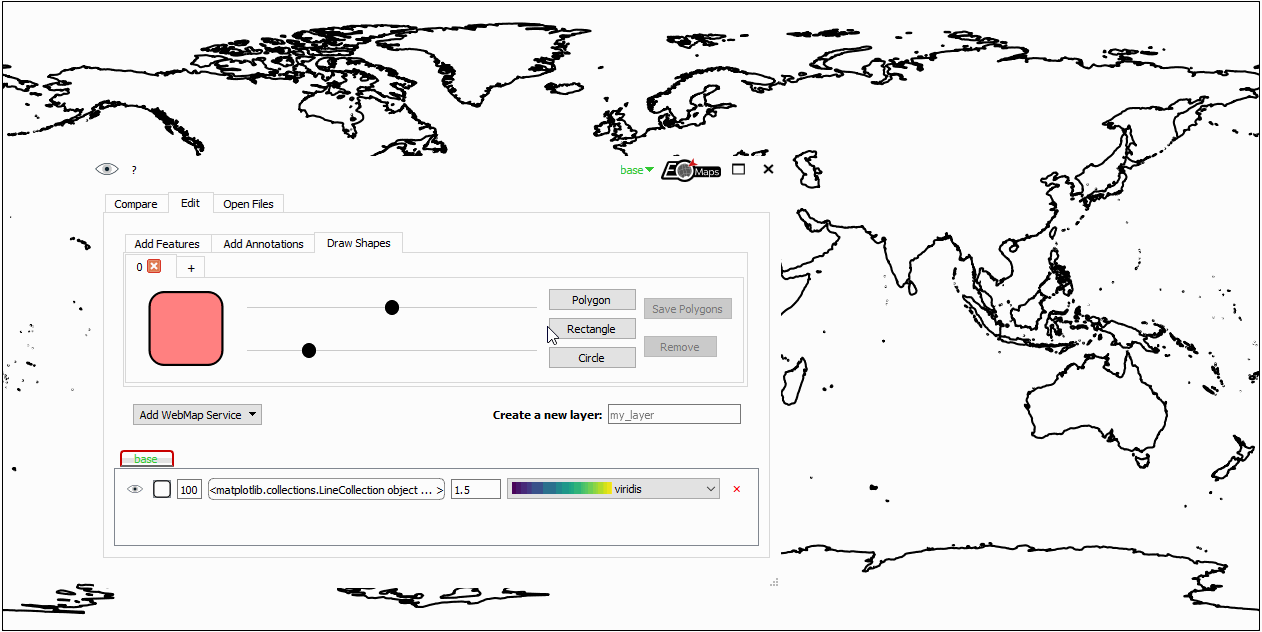This screenshot has height=632, width=1262.
Task: Select the base layer tab
Action: (x=147, y=459)
